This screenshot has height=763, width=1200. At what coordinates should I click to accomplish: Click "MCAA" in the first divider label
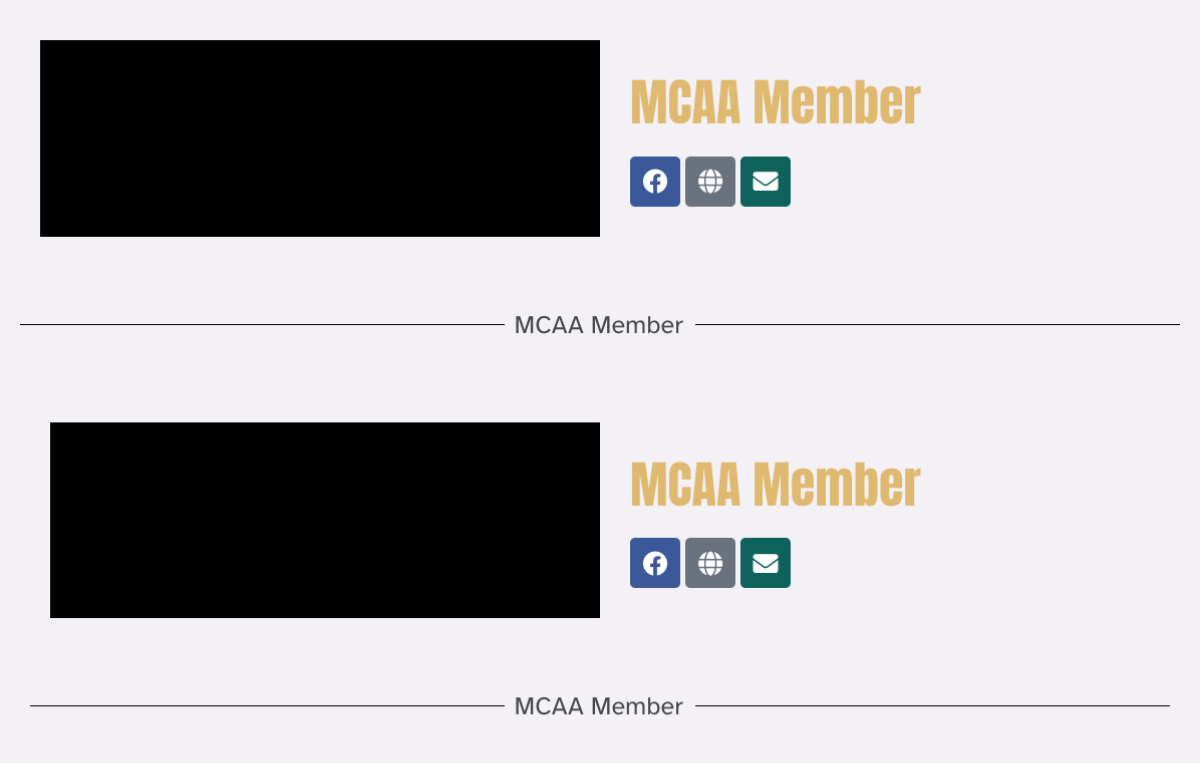tap(549, 325)
